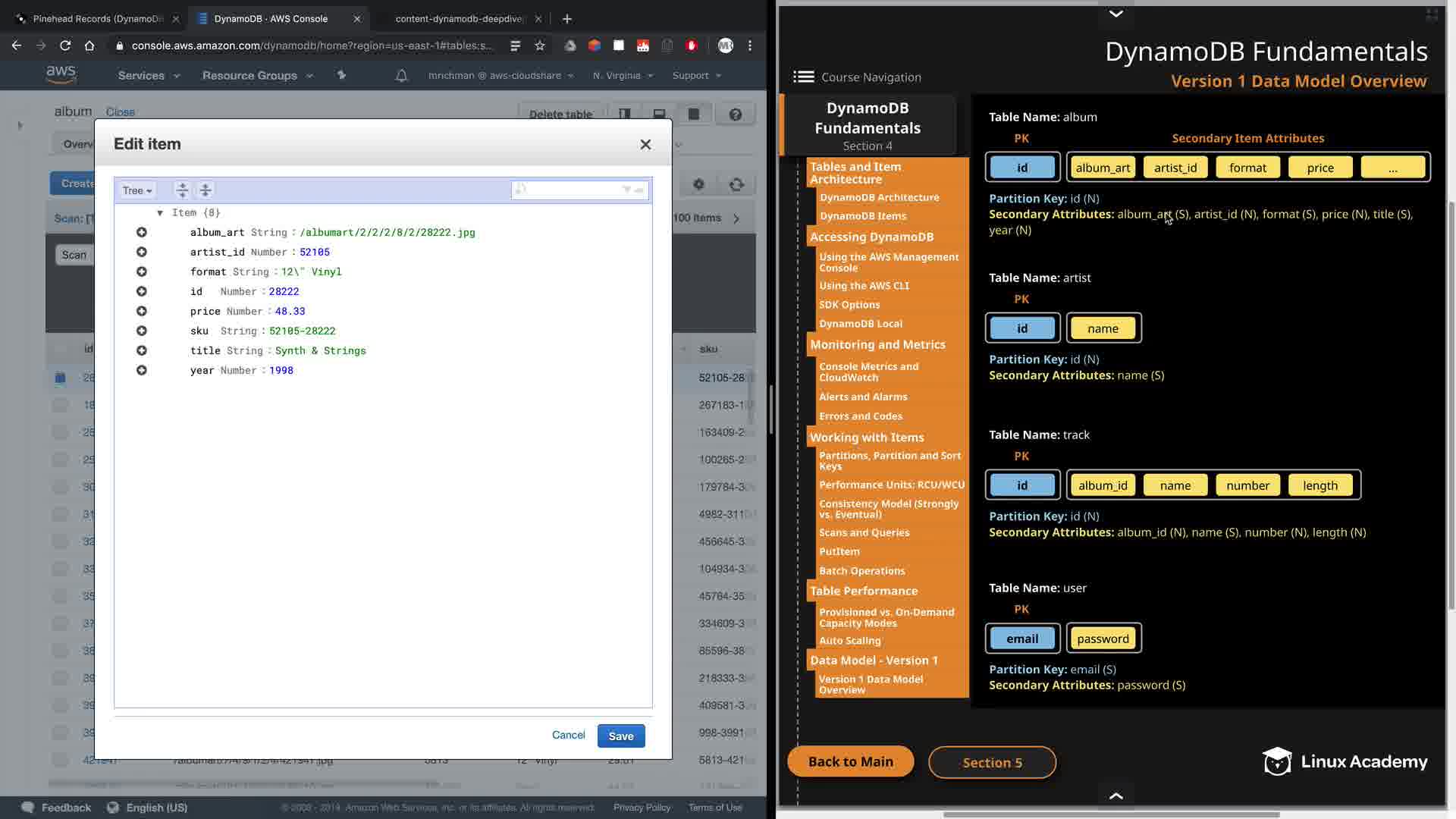Click the expand all fields icon
1456x819 pixels.
(x=182, y=190)
